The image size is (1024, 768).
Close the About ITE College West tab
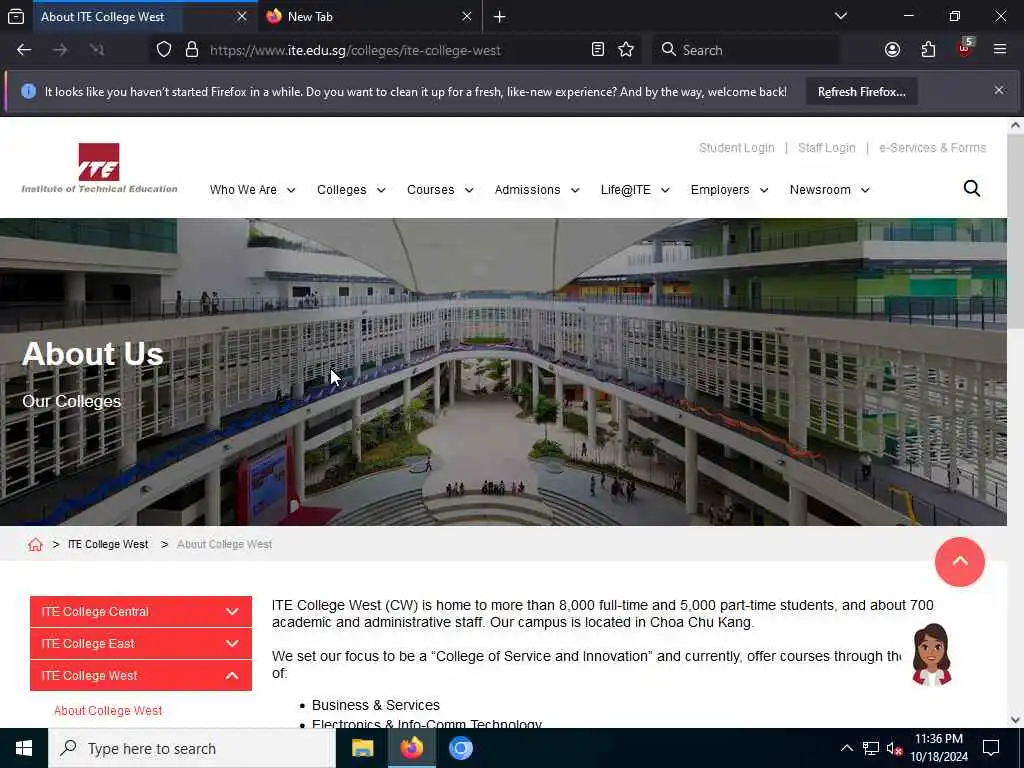pyautogui.click(x=242, y=16)
